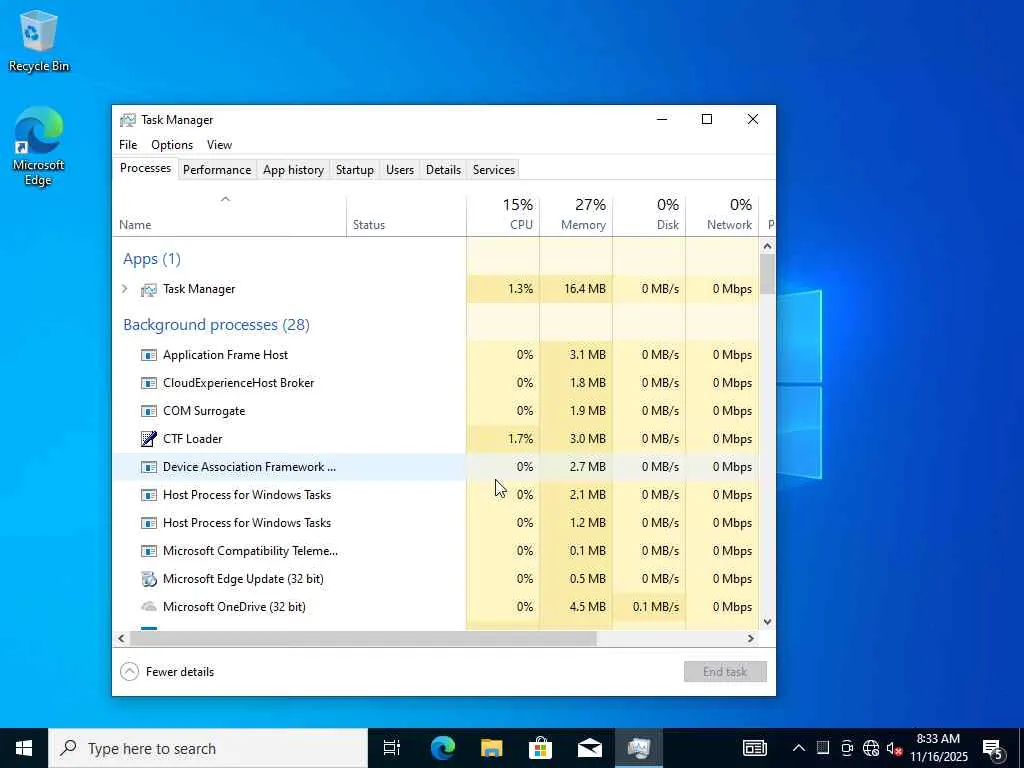Image resolution: width=1024 pixels, height=768 pixels.
Task: Select the COM Surrogate process name
Action: pos(204,411)
